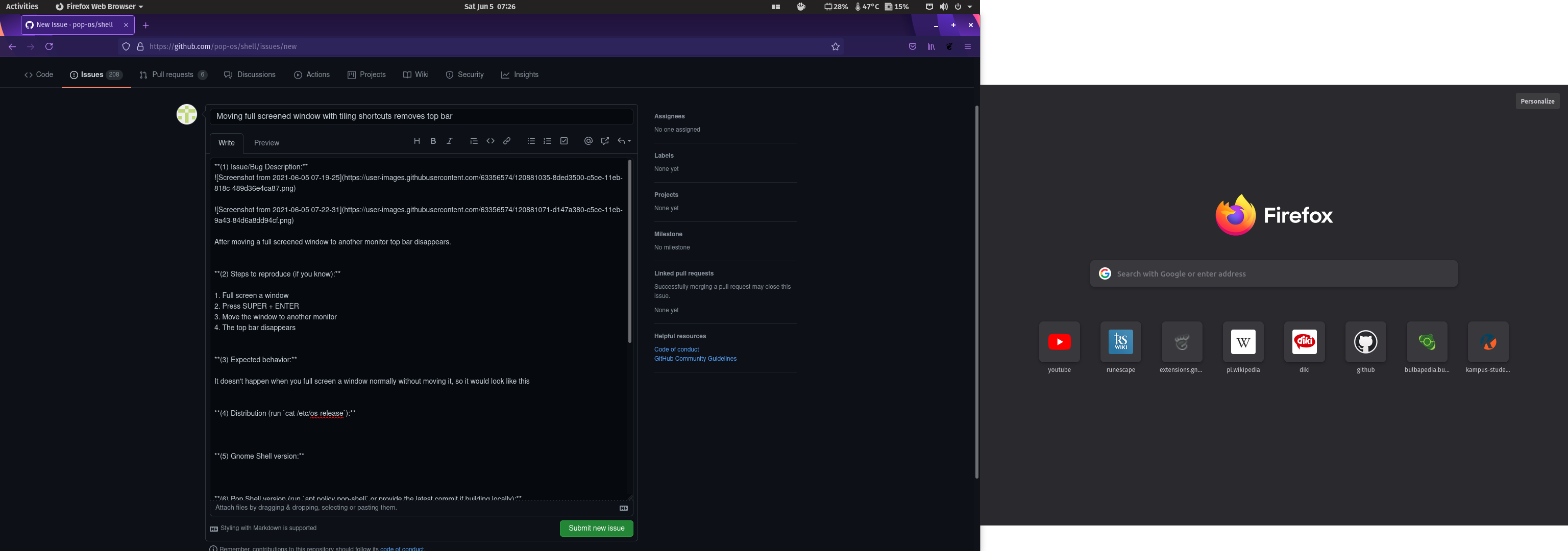Toggle bold formatting in the editor

coord(433,141)
